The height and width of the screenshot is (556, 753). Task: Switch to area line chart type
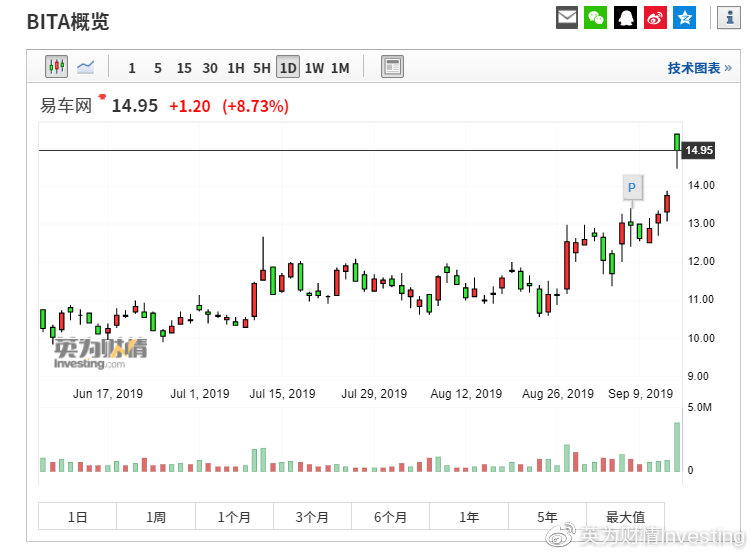85,66
